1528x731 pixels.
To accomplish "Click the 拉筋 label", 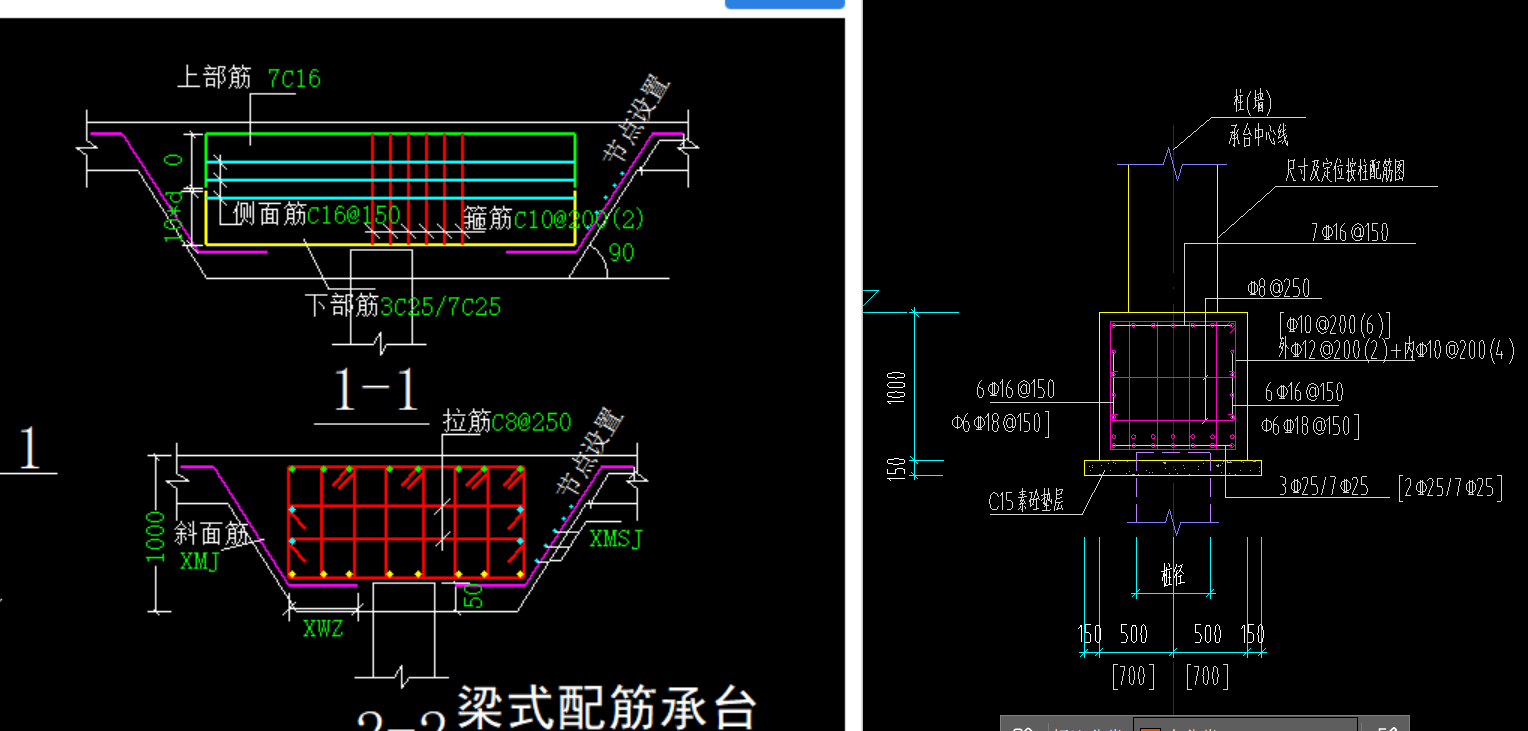I will pos(466,422).
